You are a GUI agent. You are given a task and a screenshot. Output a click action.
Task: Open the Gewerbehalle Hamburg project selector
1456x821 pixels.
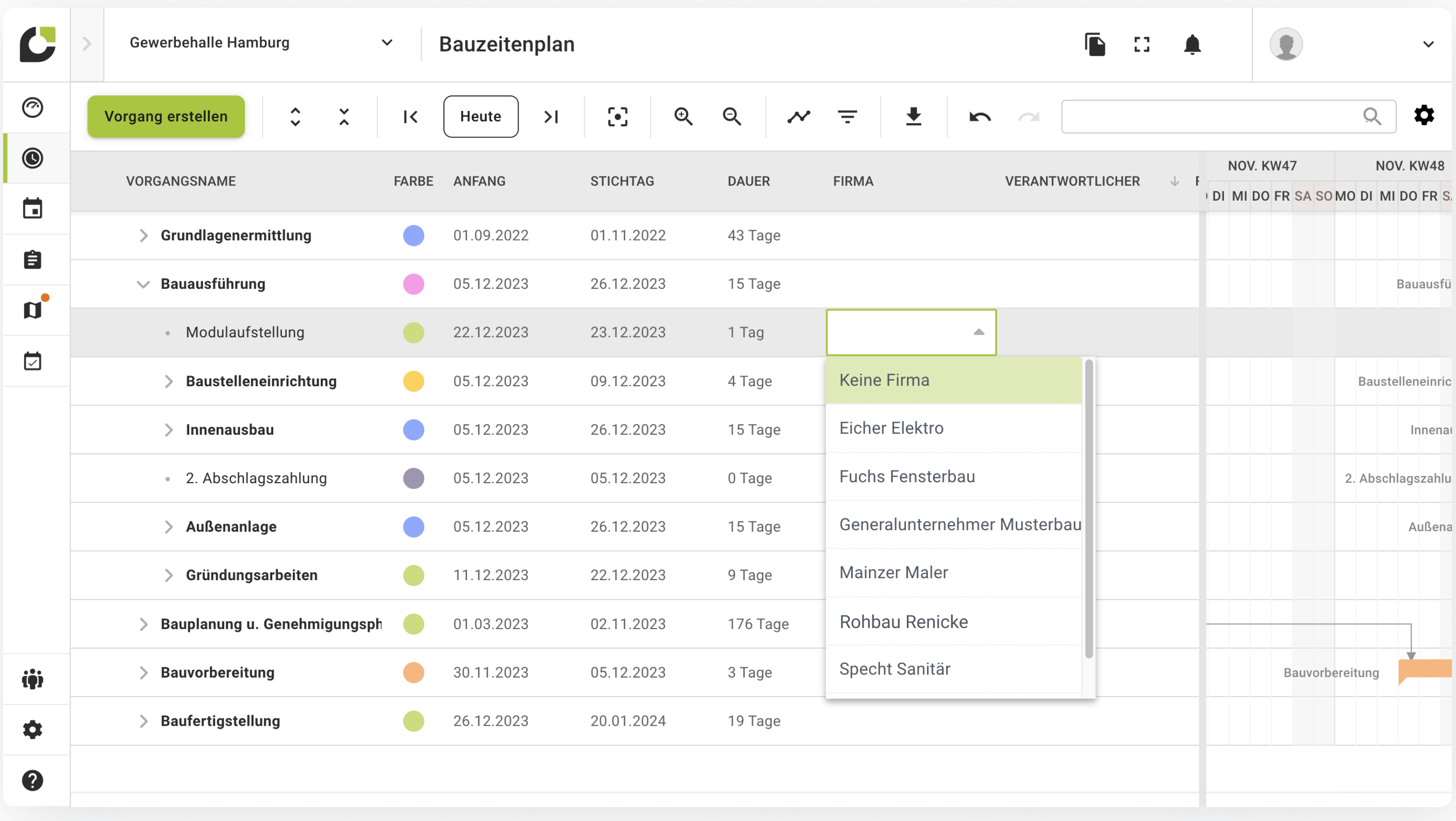387,42
